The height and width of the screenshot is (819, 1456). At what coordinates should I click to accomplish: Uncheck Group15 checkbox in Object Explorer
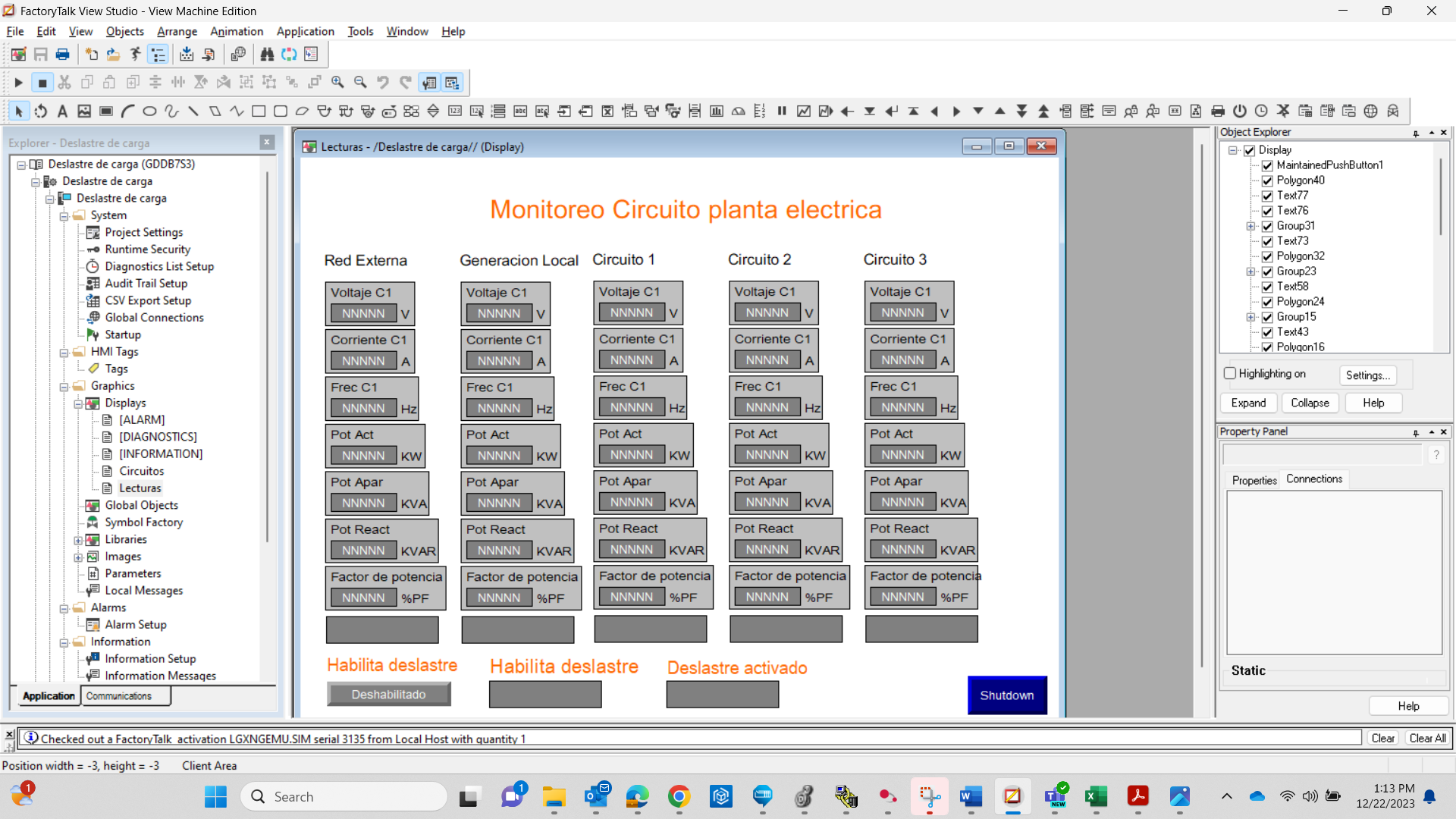pos(1267,317)
